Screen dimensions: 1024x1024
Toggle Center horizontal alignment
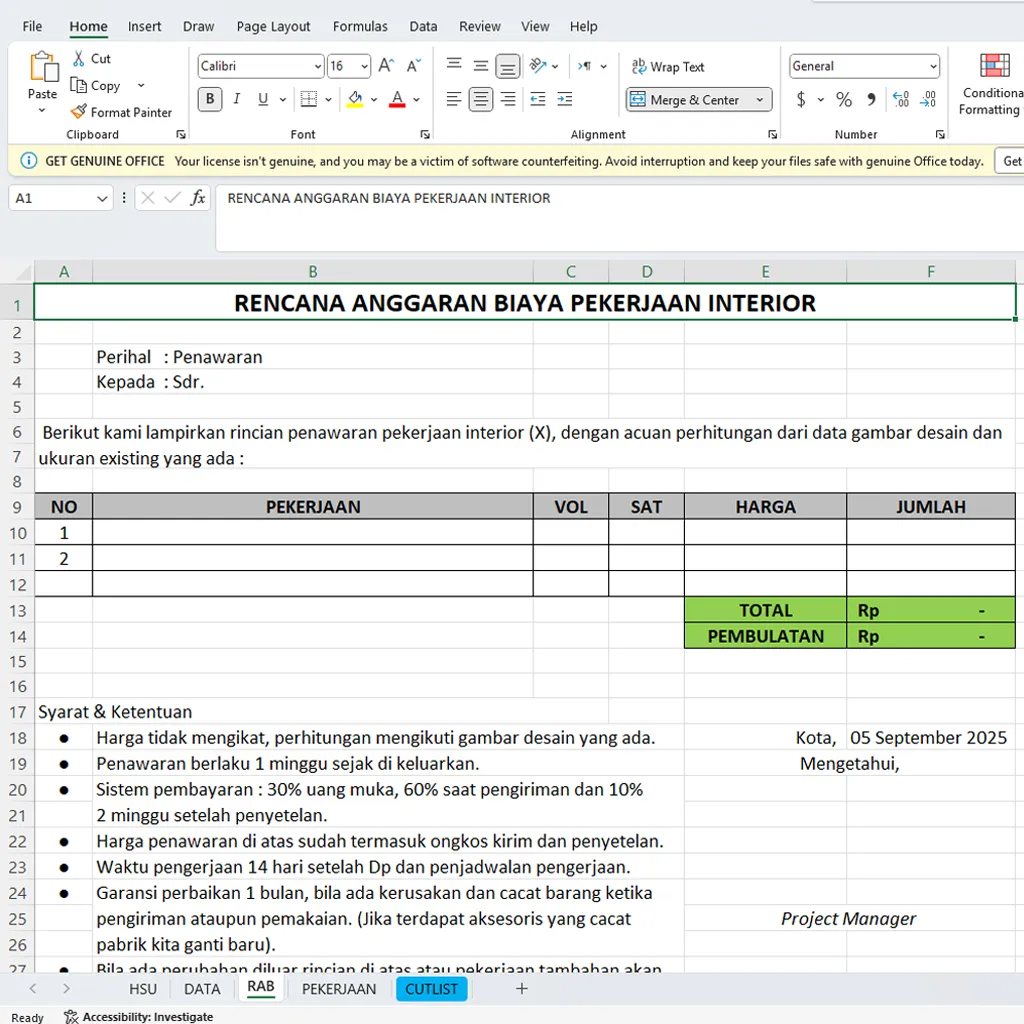tap(481, 99)
